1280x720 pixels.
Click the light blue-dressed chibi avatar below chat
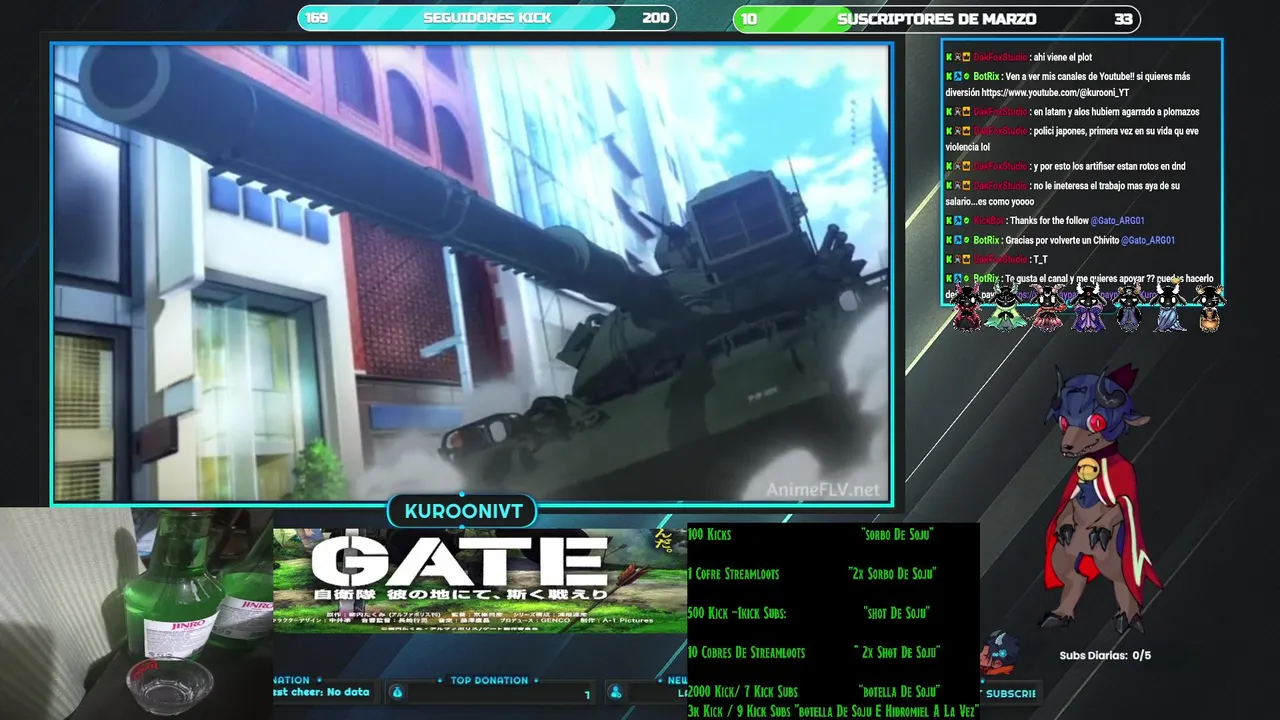tap(1169, 308)
